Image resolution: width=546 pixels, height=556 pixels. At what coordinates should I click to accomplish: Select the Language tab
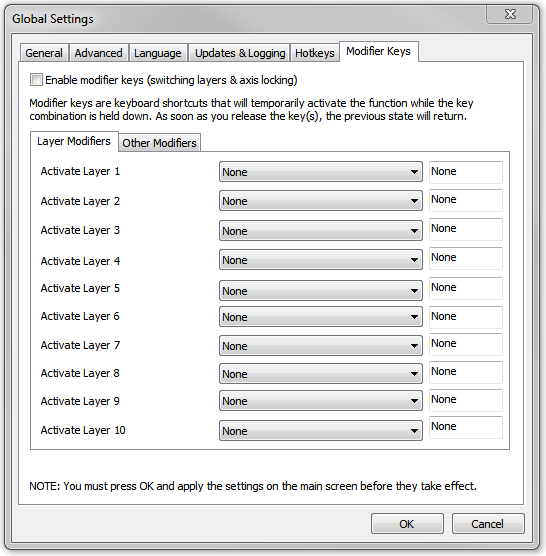coord(157,53)
